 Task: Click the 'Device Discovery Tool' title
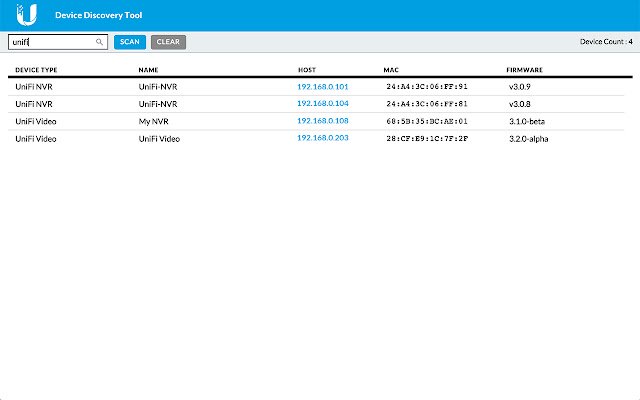point(98,15)
